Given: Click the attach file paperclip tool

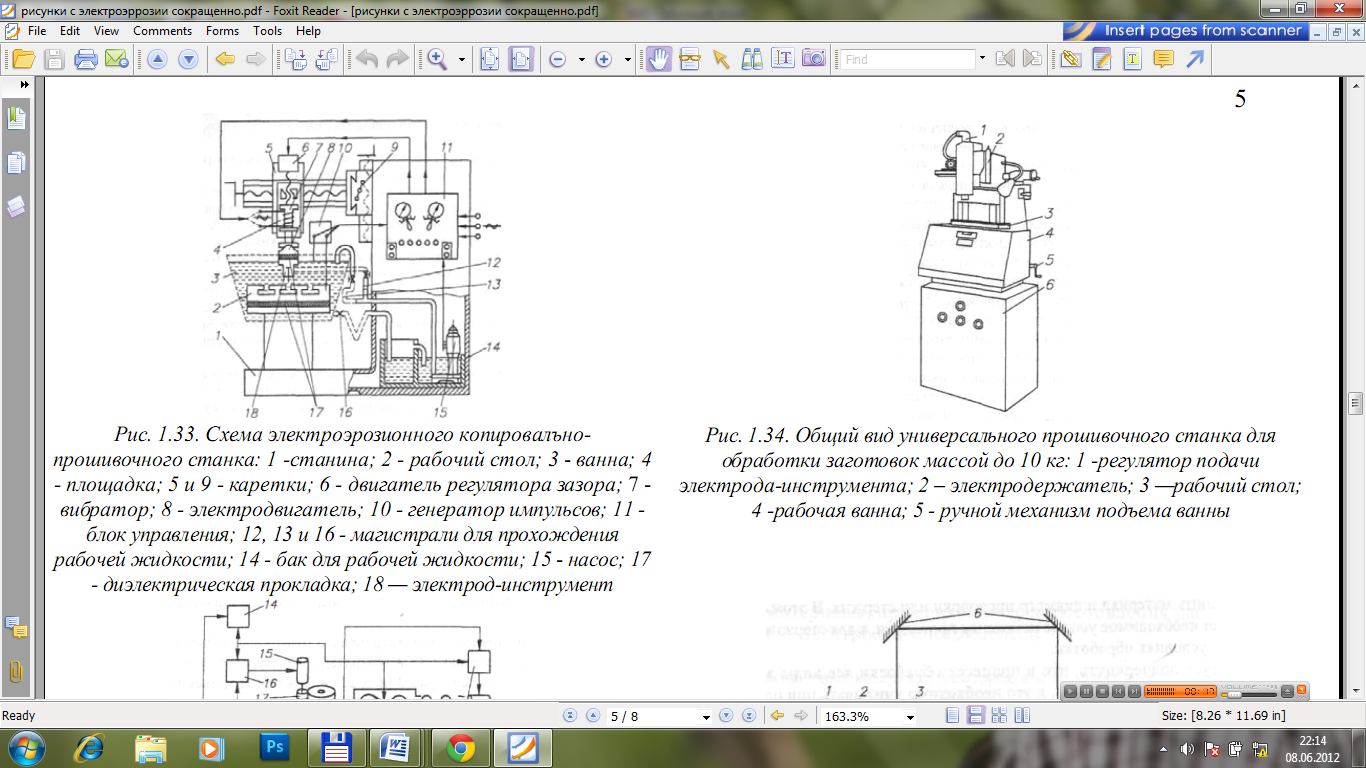Looking at the screenshot, I should tap(1071, 59).
